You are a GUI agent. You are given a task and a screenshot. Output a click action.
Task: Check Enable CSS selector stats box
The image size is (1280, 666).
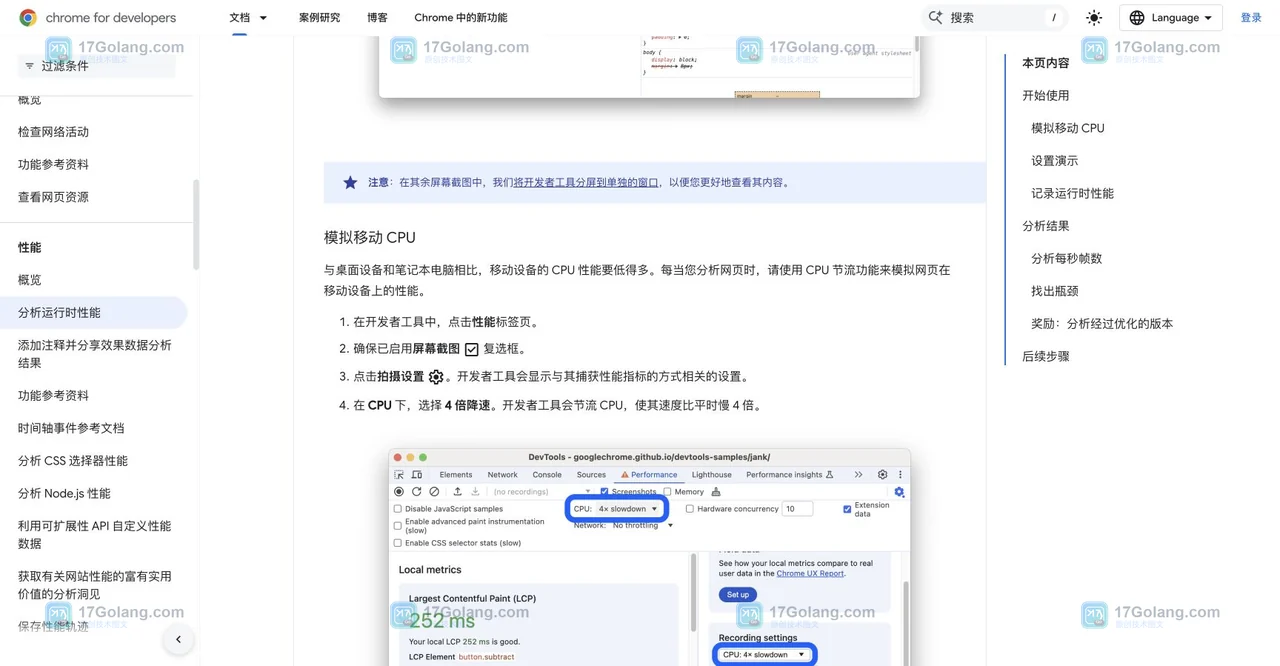coord(398,543)
